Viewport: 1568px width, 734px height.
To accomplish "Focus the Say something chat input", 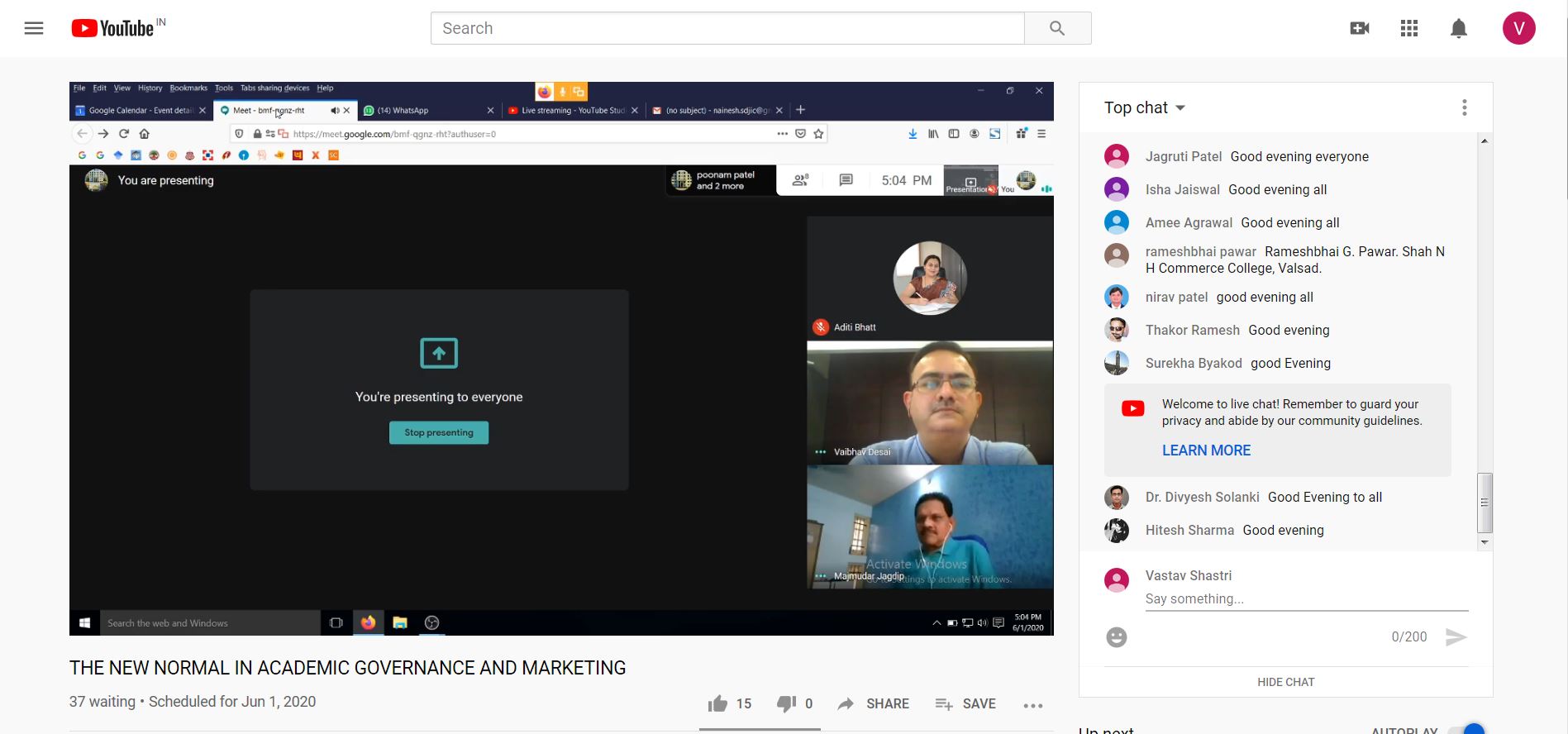I will click(1307, 599).
